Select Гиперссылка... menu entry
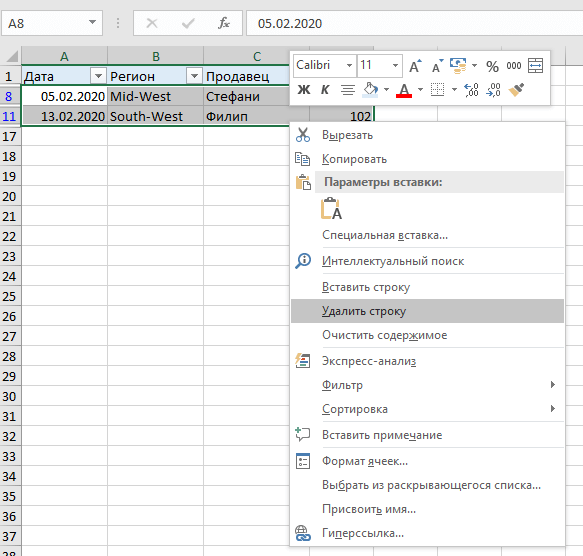583x556 pixels. click(428, 533)
